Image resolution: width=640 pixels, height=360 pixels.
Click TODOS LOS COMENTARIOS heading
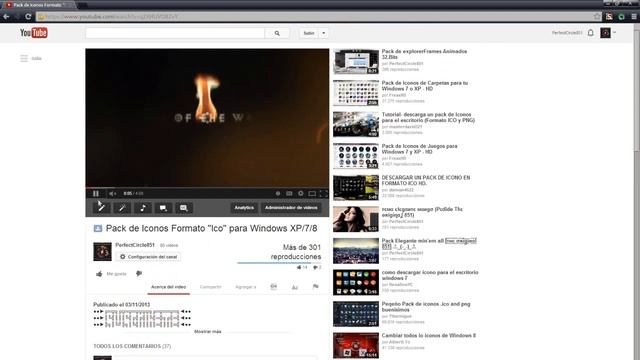pyautogui.click(x=132, y=346)
